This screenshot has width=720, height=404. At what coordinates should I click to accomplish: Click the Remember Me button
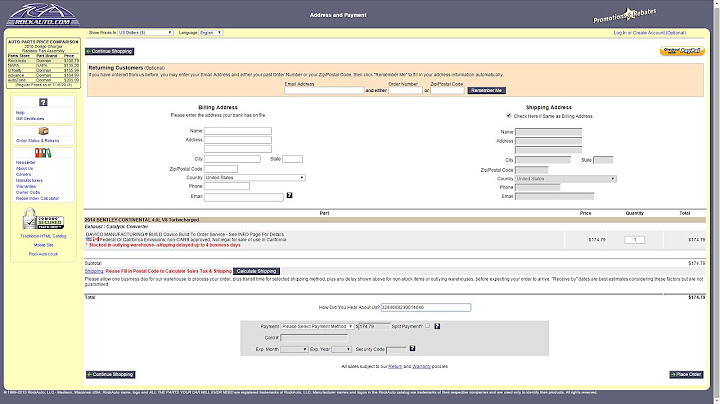coord(486,90)
